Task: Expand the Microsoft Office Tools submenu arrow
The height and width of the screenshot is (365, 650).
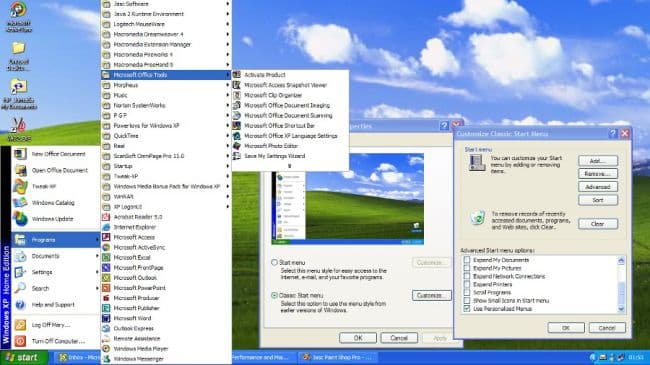Action: (228, 75)
